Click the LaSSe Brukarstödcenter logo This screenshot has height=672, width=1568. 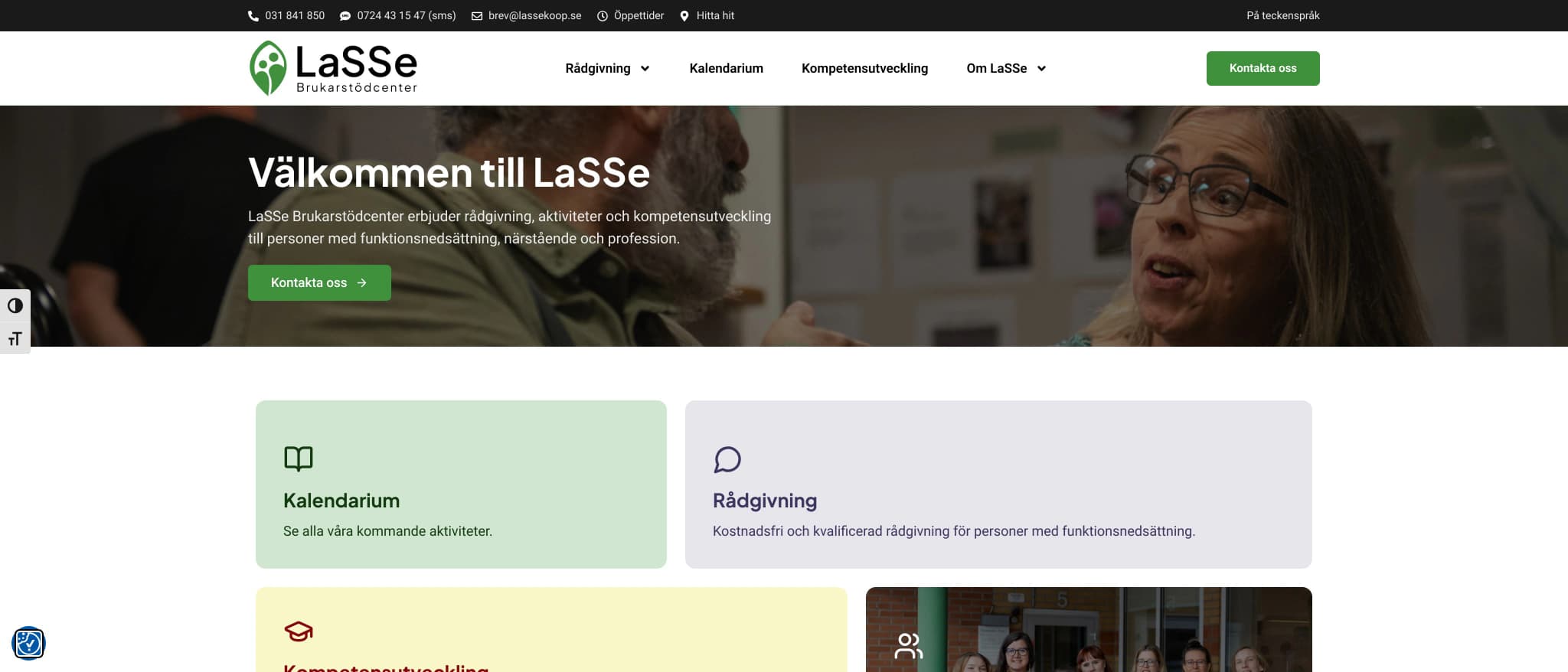tap(333, 68)
